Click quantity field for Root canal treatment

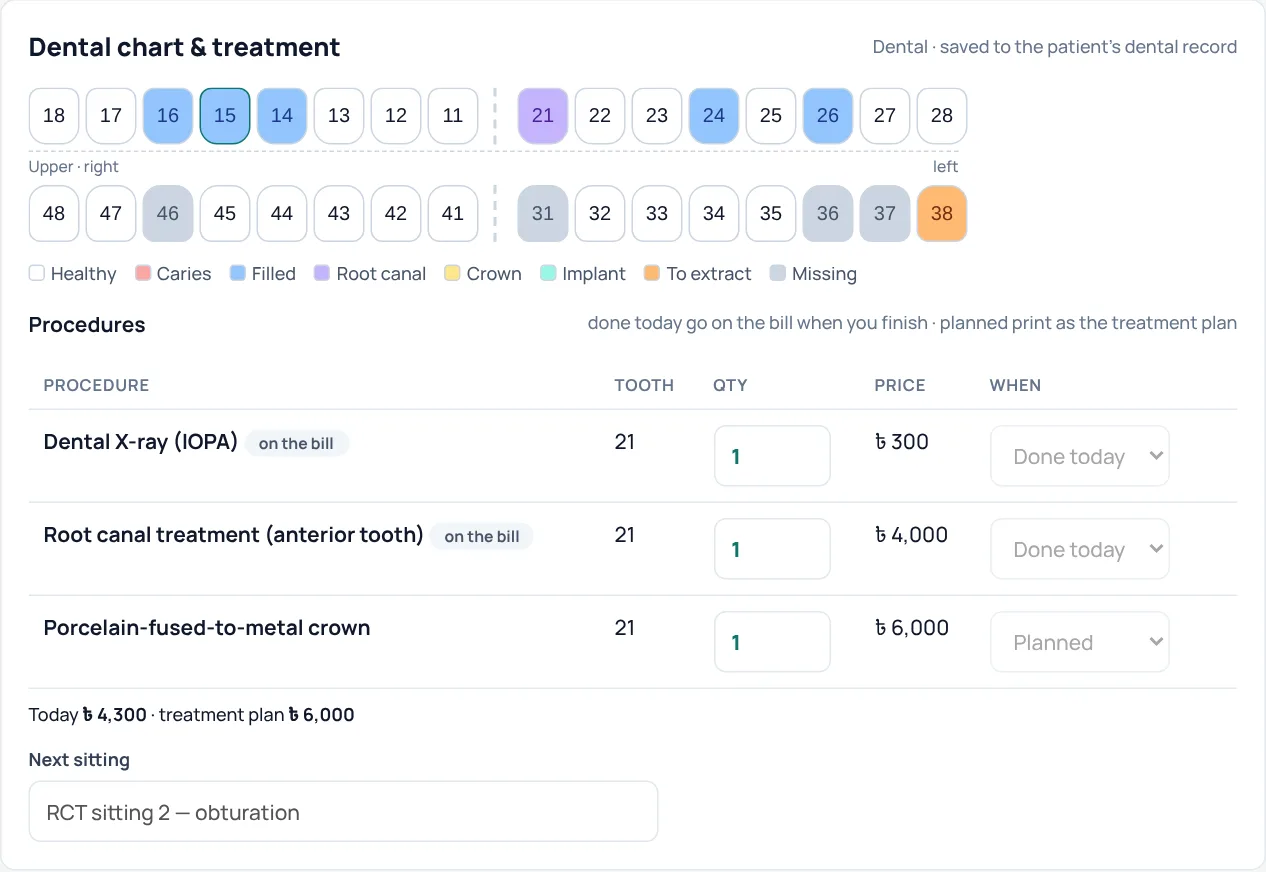772,549
